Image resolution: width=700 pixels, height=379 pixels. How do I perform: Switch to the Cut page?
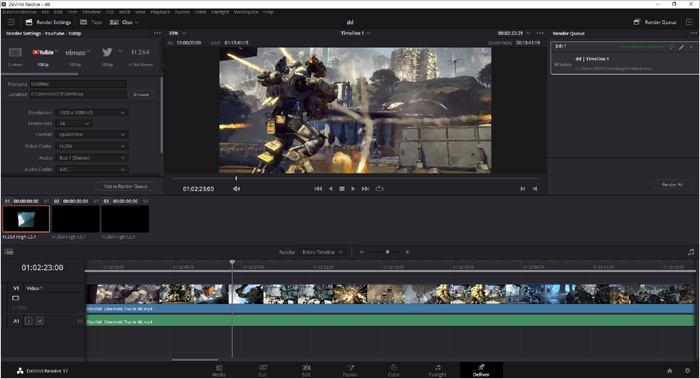(262, 371)
